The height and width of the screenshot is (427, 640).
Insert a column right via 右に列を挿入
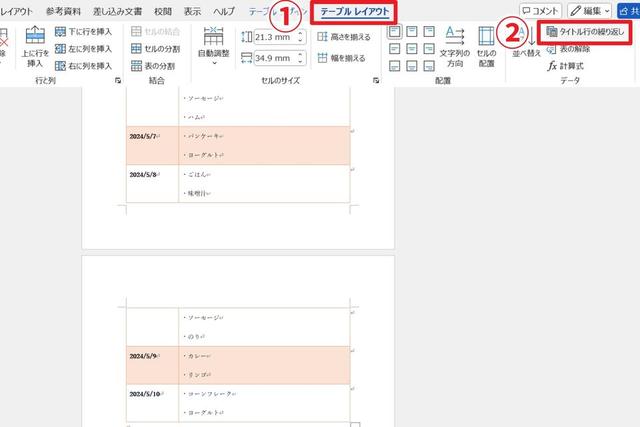tap(83, 66)
